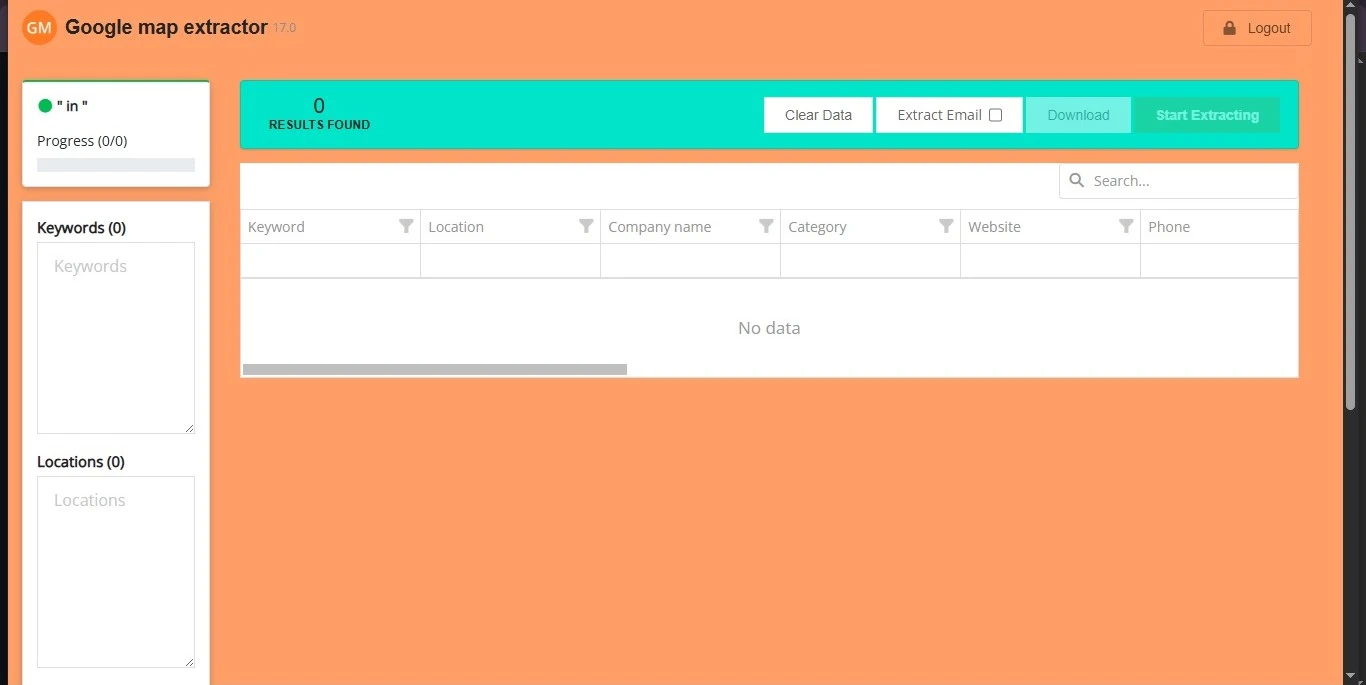The width and height of the screenshot is (1366, 685).
Task: Click the page's vertical scrollbar thumb
Action: click(1351, 210)
